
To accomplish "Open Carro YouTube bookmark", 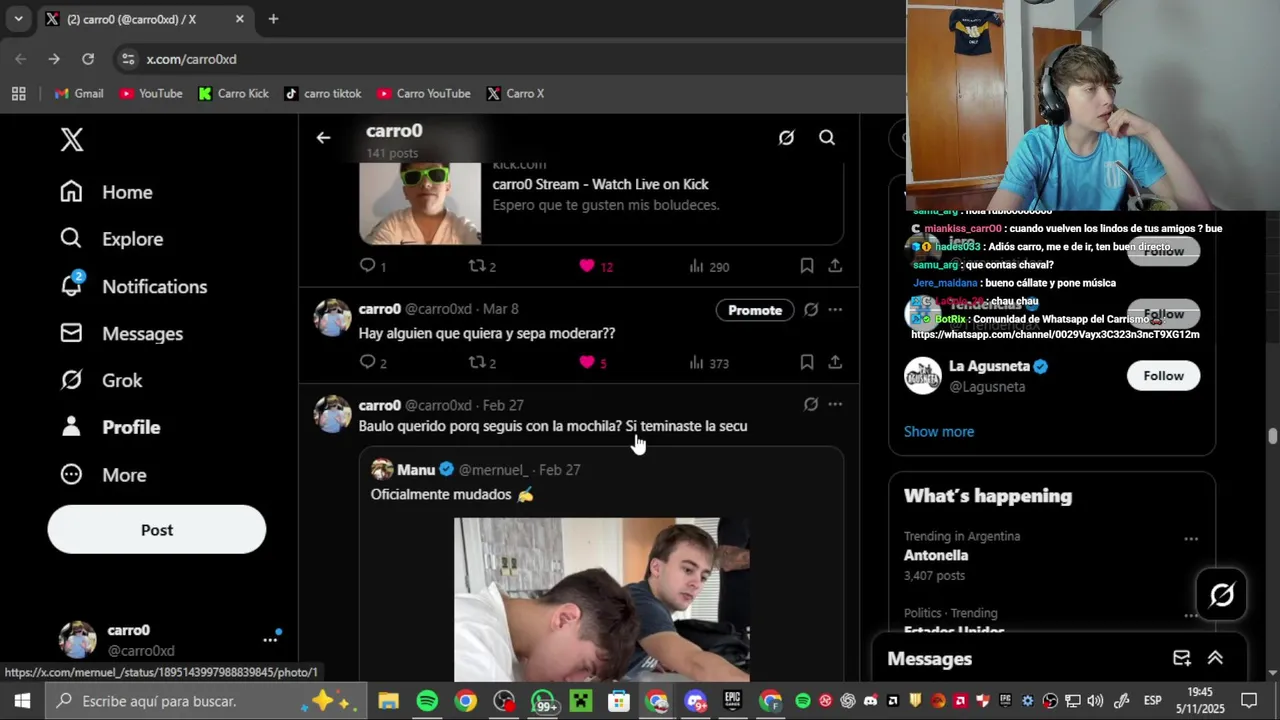I will 424,93.
